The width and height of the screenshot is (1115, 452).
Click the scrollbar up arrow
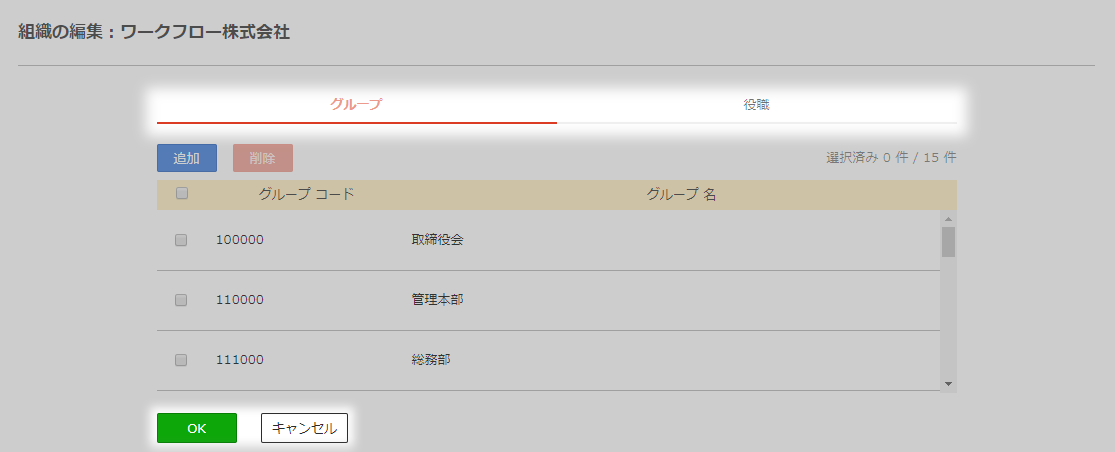[x=948, y=218]
